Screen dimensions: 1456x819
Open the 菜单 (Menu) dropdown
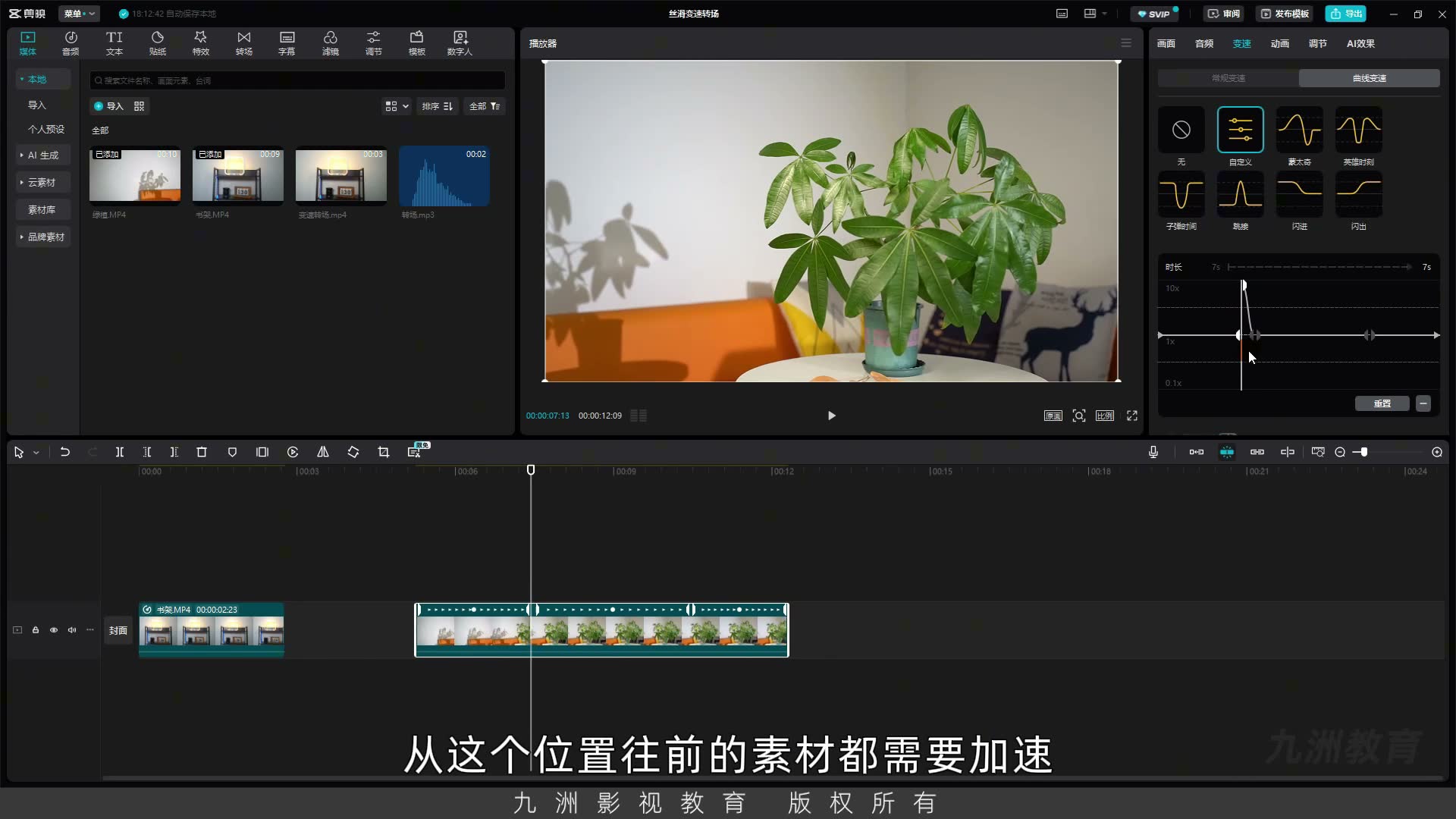[x=79, y=14]
